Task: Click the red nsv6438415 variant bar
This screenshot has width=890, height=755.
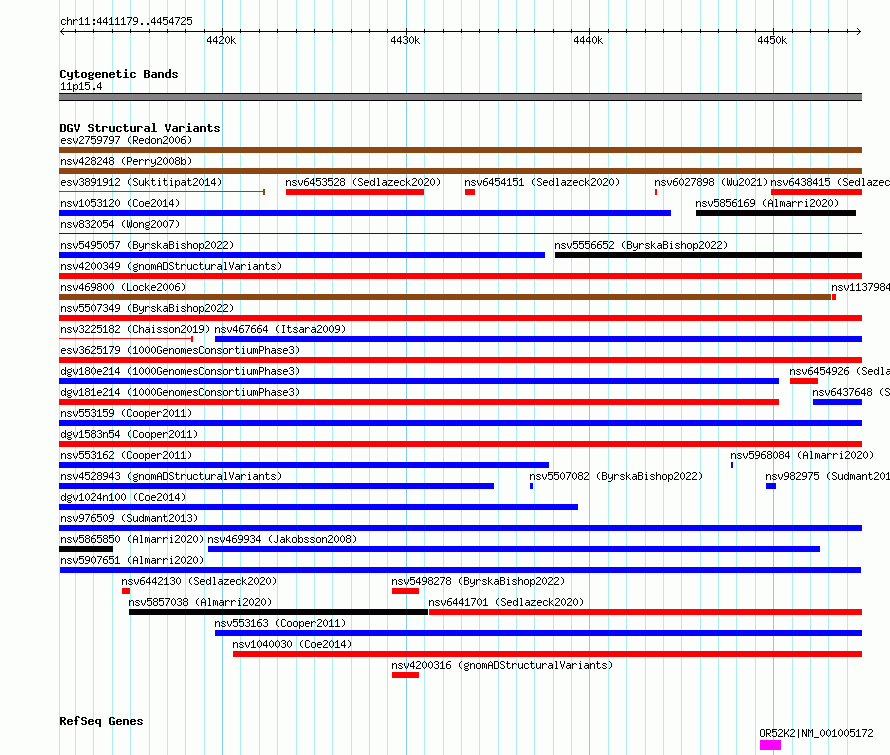Action: (816, 192)
